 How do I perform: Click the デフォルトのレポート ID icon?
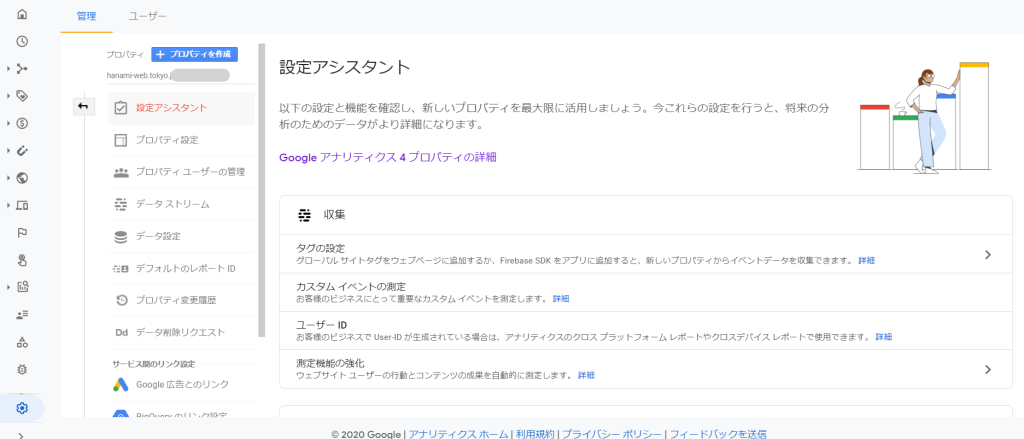point(121,268)
